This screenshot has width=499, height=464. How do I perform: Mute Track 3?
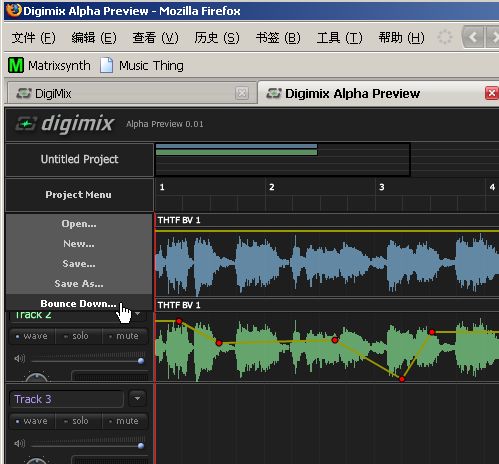coord(125,421)
